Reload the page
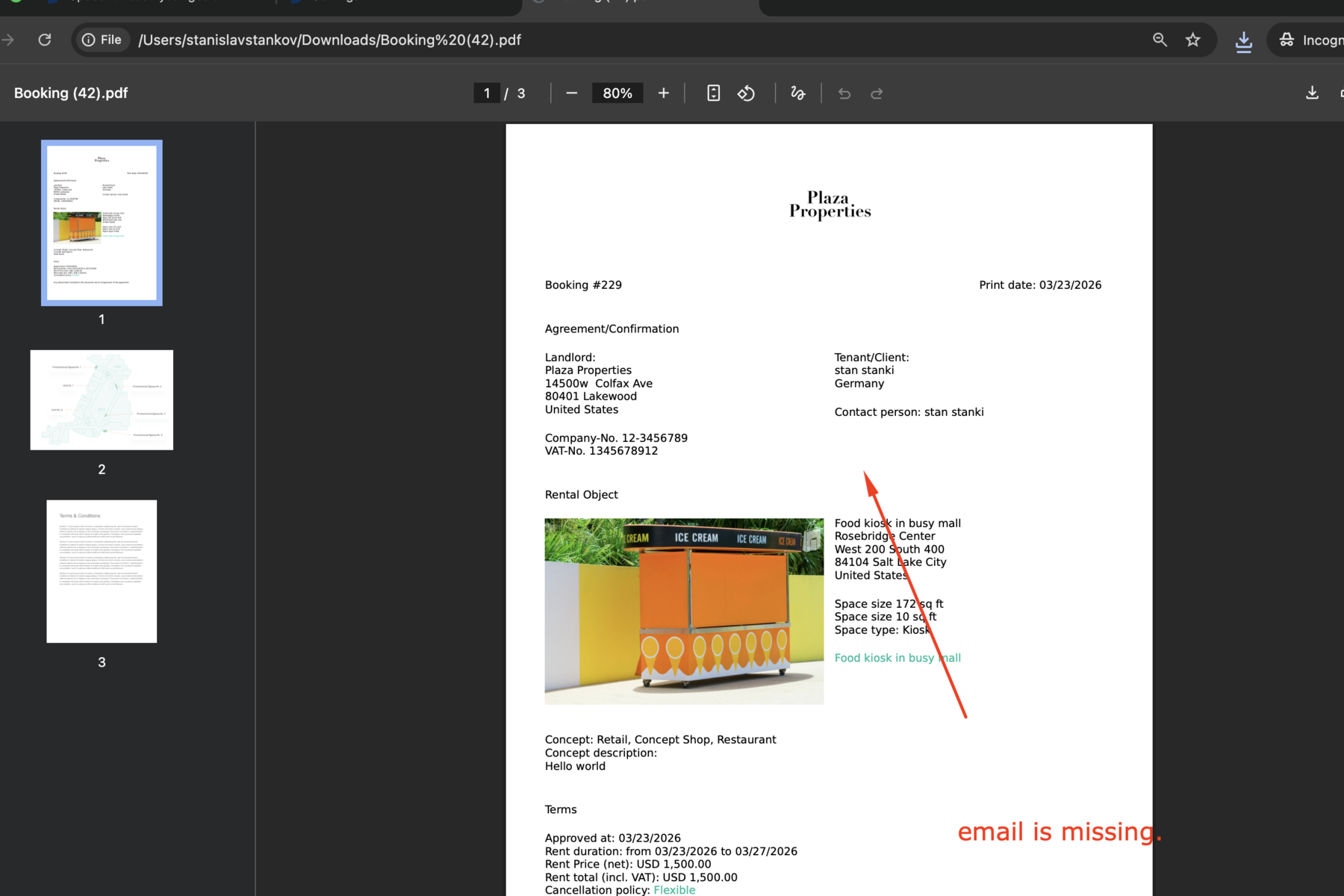Screen dimensions: 1344x896 pos(45,40)
